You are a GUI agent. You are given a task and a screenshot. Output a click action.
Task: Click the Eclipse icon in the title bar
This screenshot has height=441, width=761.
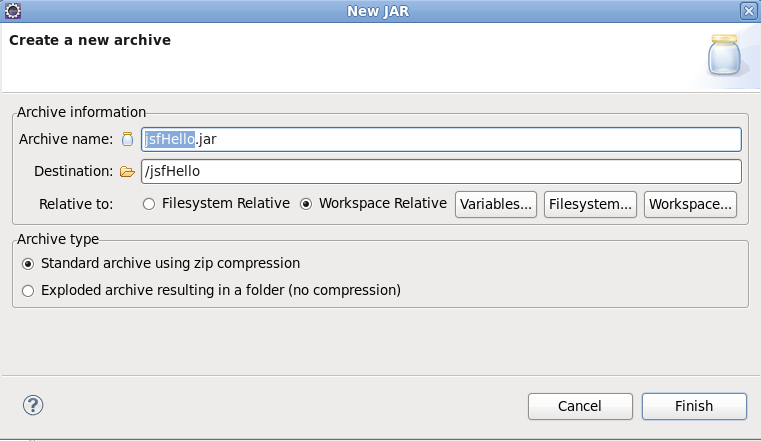(12, 11)
